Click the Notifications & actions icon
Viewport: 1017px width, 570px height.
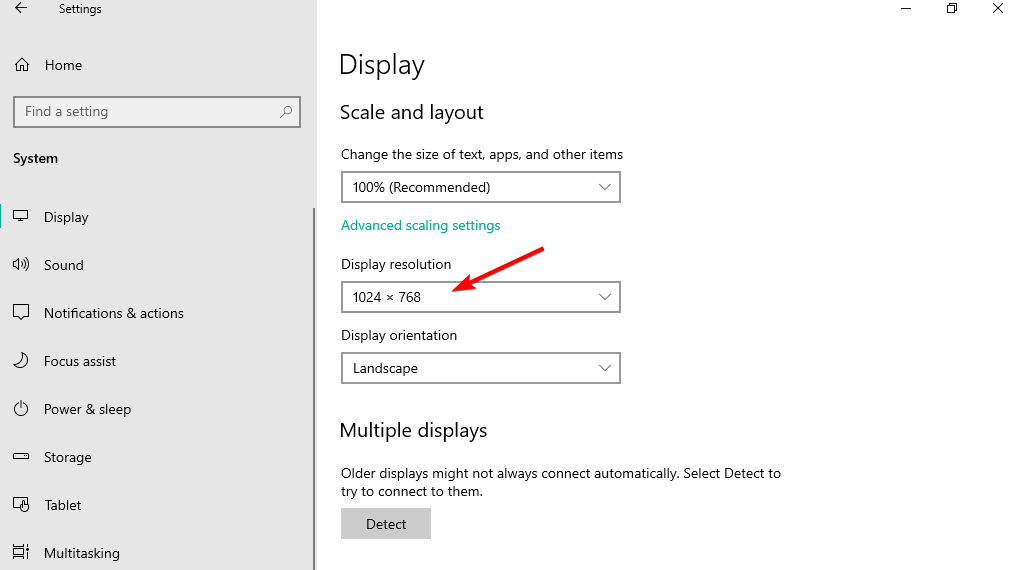click(21, 313)
